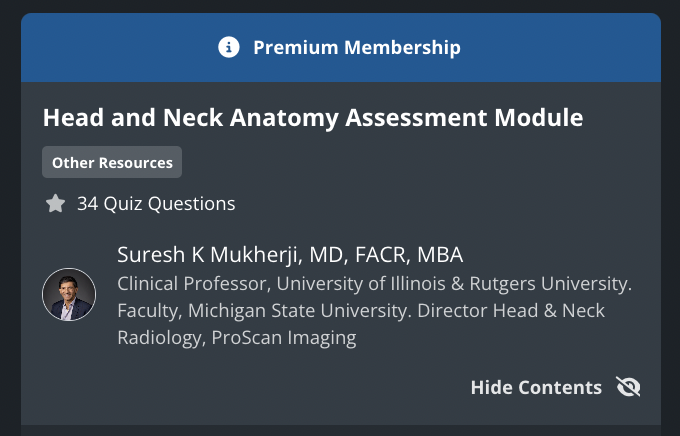Click the star icon next to quiz count

[56, 203]
